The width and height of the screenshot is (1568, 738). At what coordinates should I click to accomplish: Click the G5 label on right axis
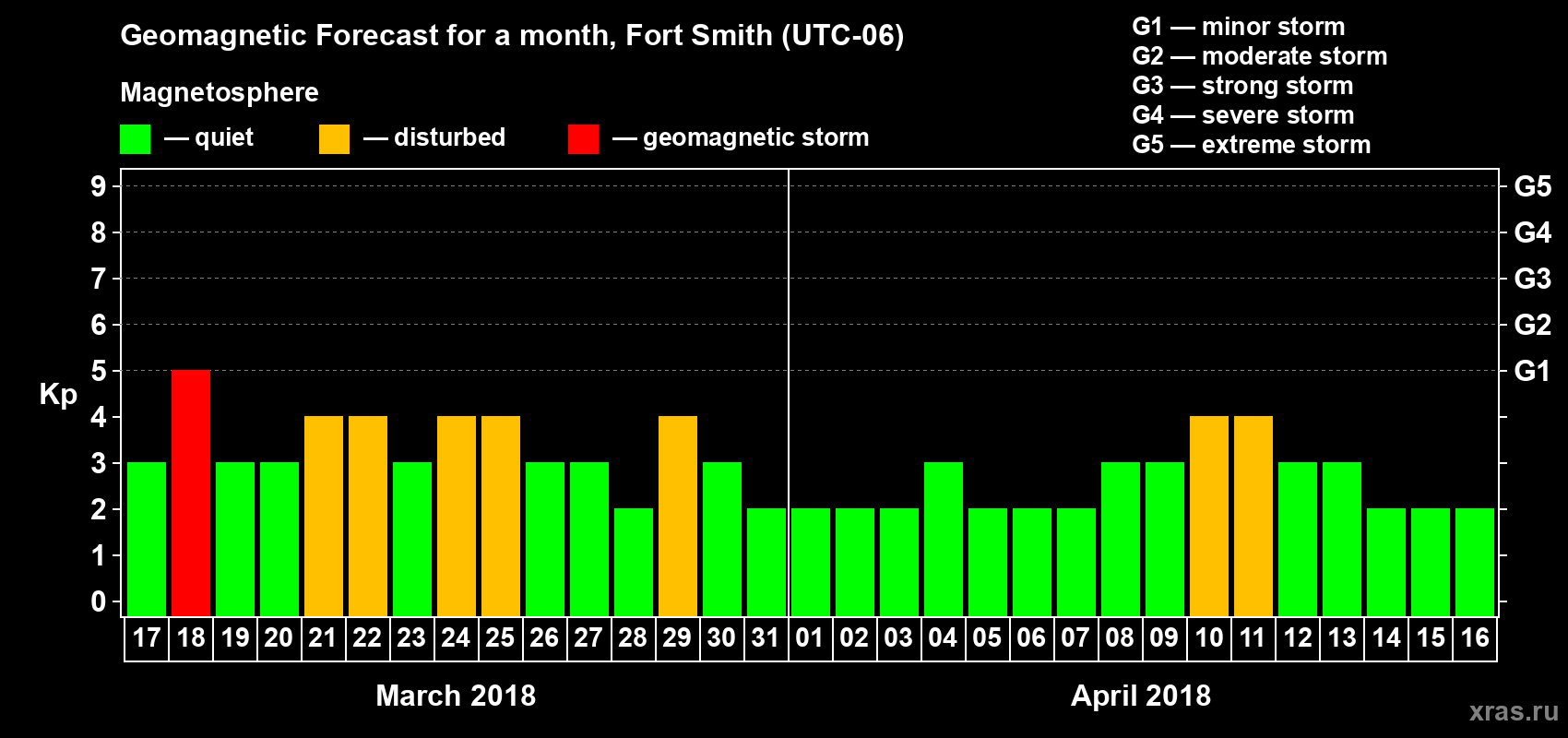pos(1533,186)
